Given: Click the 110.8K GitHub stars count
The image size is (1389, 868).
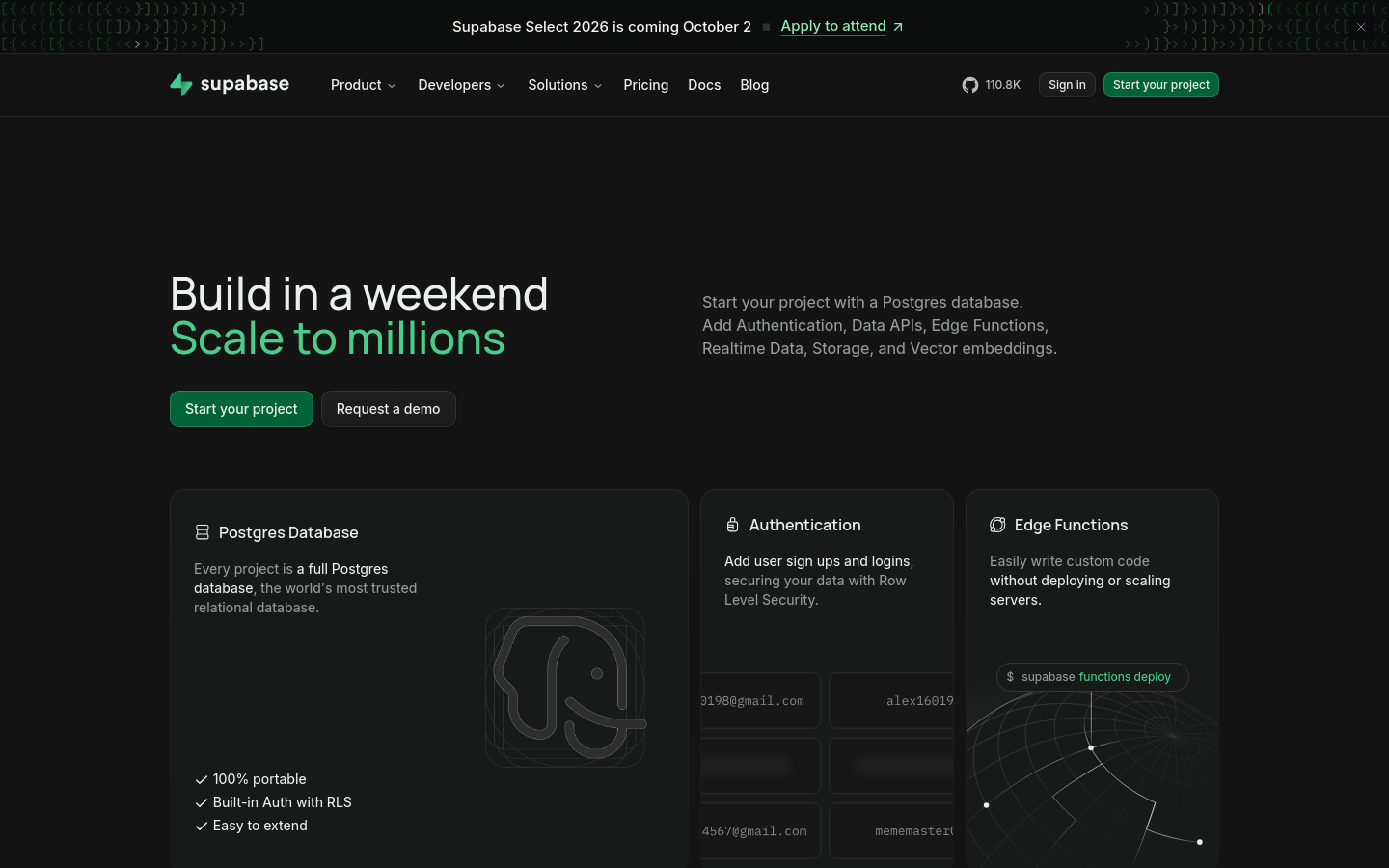Looking at the screenshot, I should click(x=1003, y=85).
